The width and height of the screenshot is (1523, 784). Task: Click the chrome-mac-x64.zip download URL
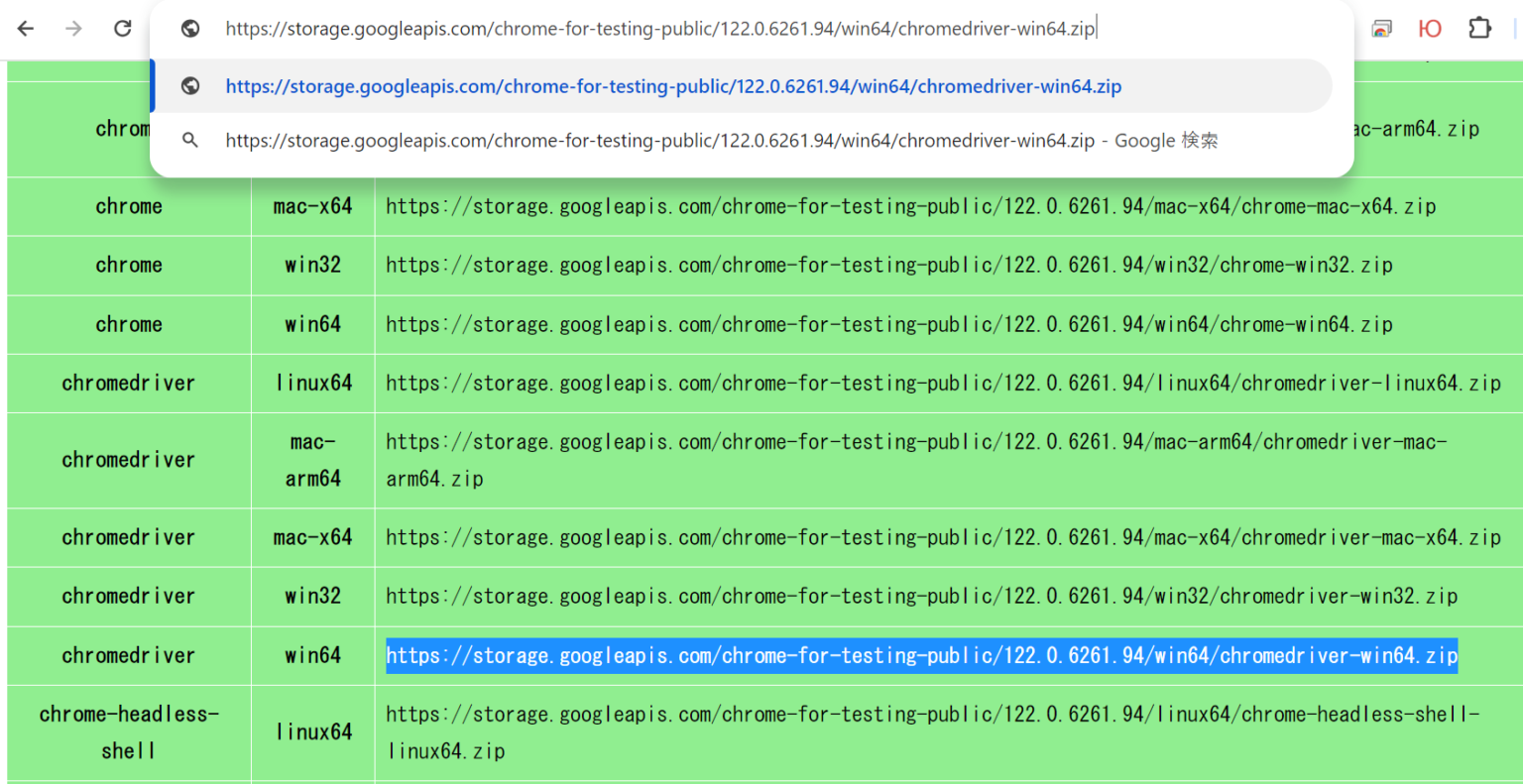tap(910, 207)
